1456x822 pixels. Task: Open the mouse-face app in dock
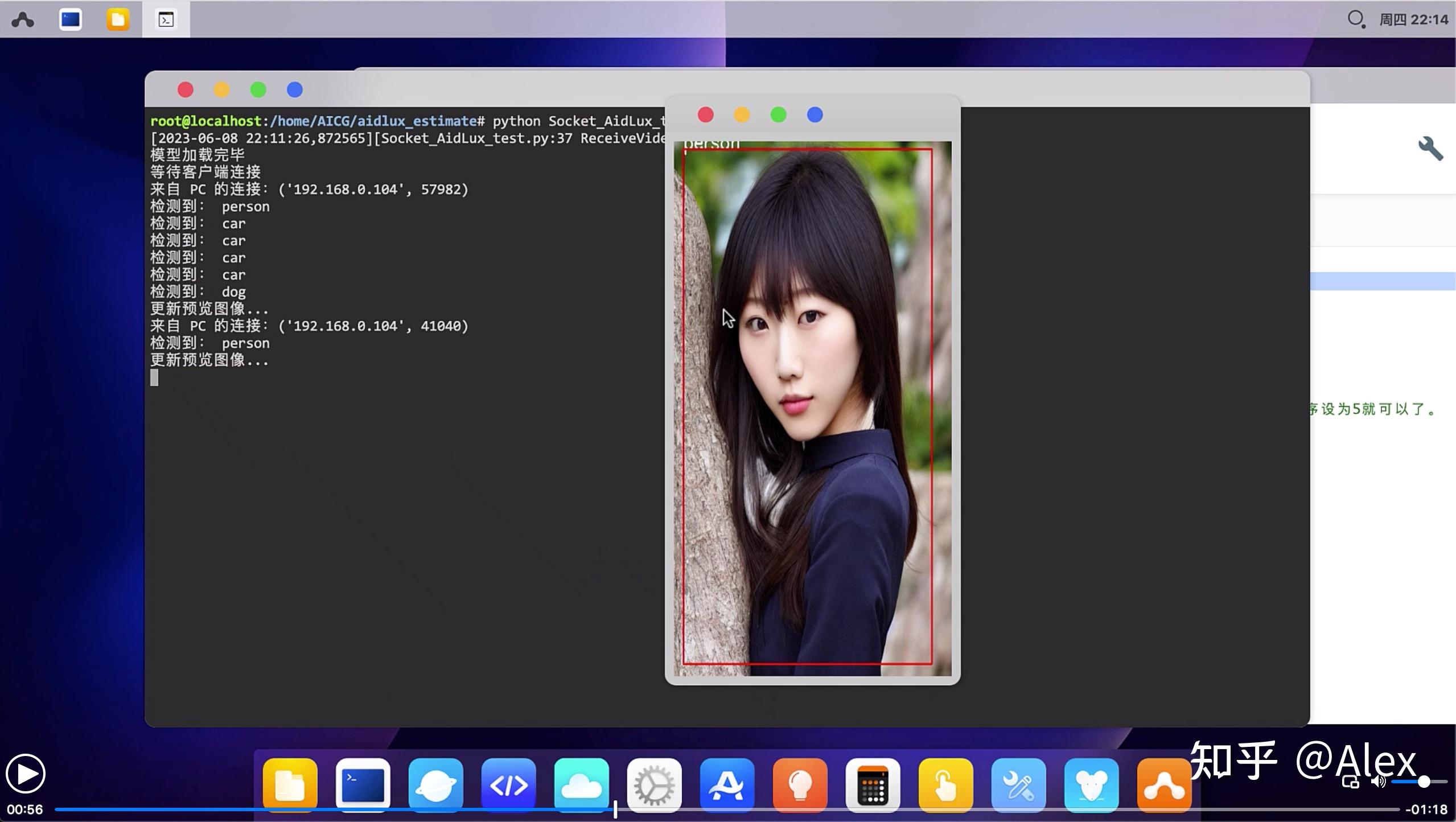(x=1091, y=784)
